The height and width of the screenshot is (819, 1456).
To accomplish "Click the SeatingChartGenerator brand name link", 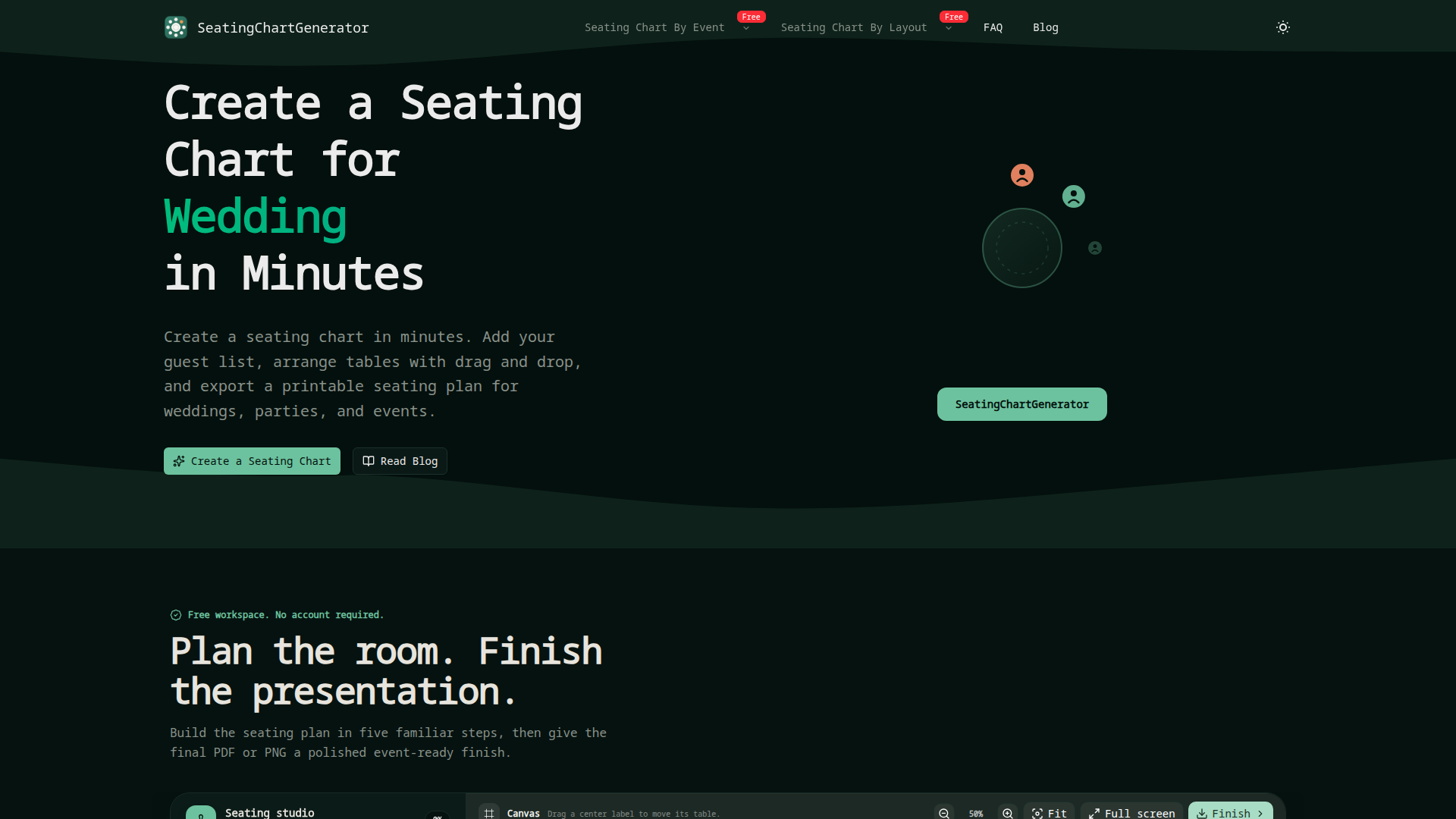I will click(x=283, y=27).
